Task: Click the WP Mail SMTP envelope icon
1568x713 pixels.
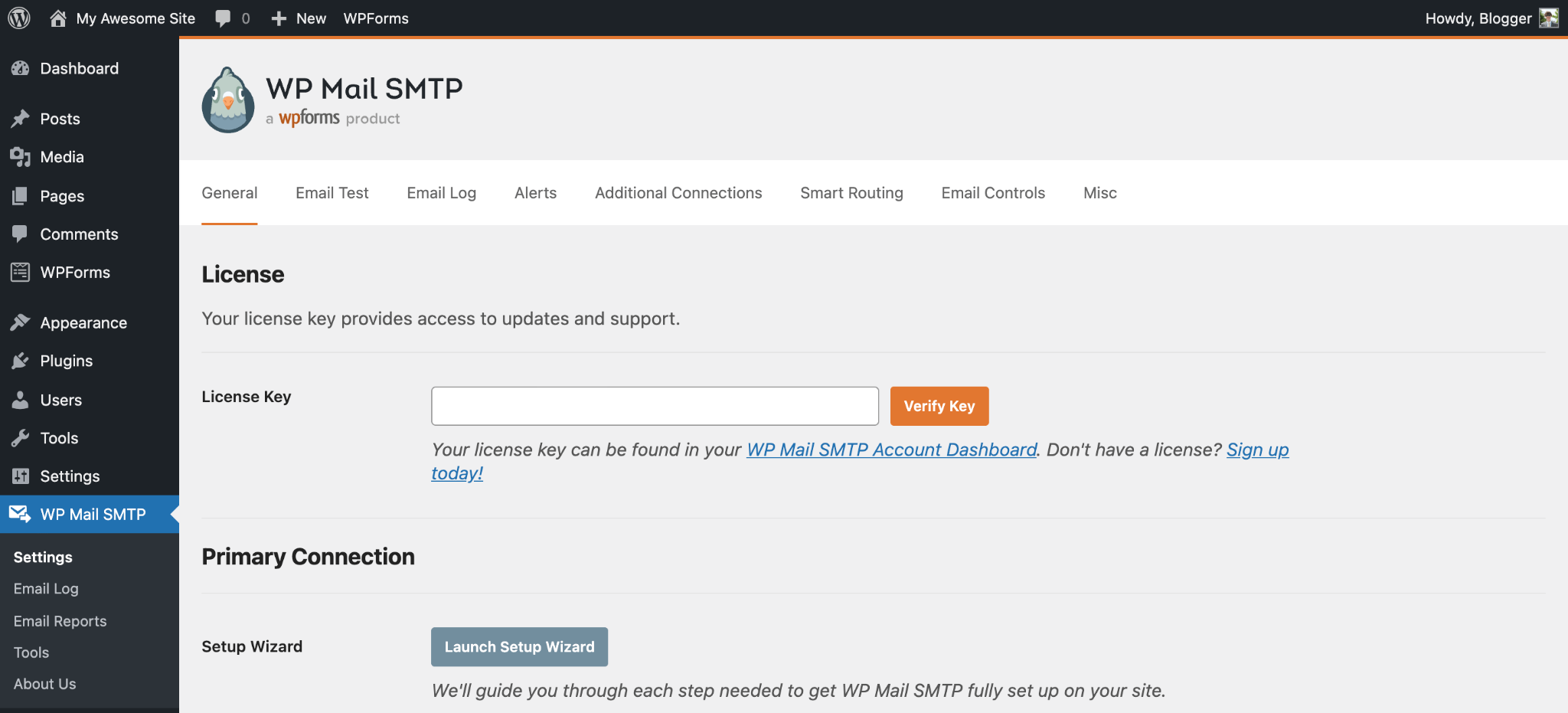Action: (21, 514)
